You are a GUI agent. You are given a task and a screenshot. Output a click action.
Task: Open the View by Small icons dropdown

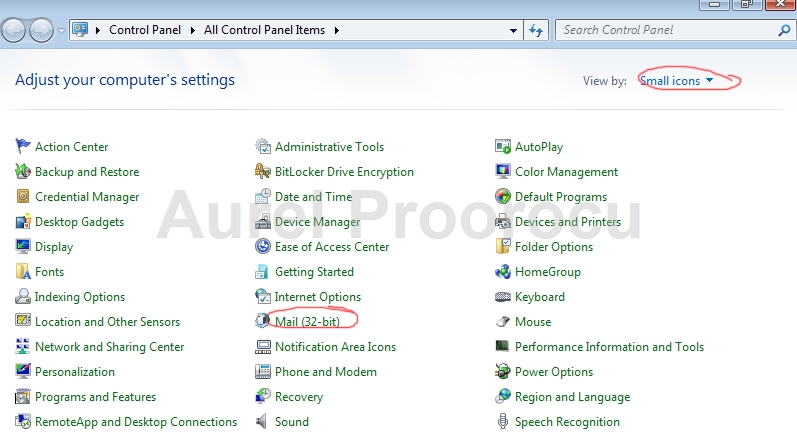point(677,81)
